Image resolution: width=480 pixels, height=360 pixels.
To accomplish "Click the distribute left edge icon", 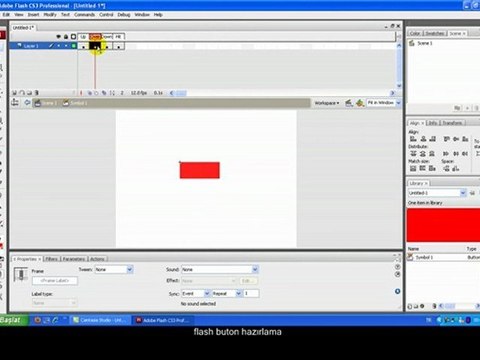I will 446,154.
